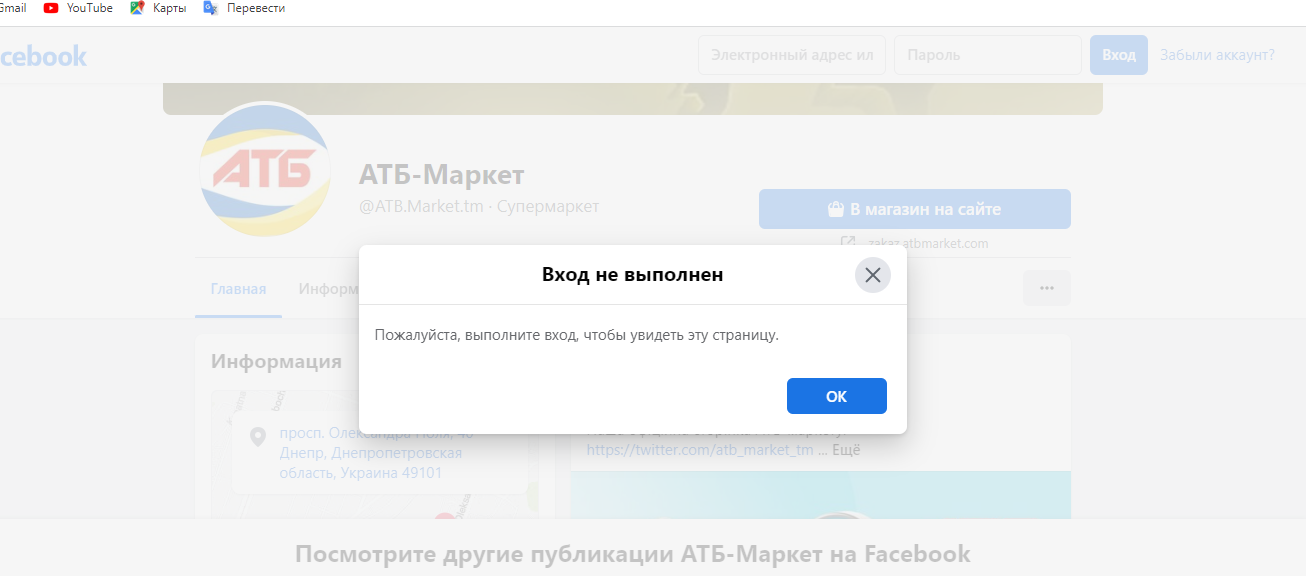Open the YouTube bookmark
The width and height of the screenshot is (1306, 576).
tap(78, 8)
